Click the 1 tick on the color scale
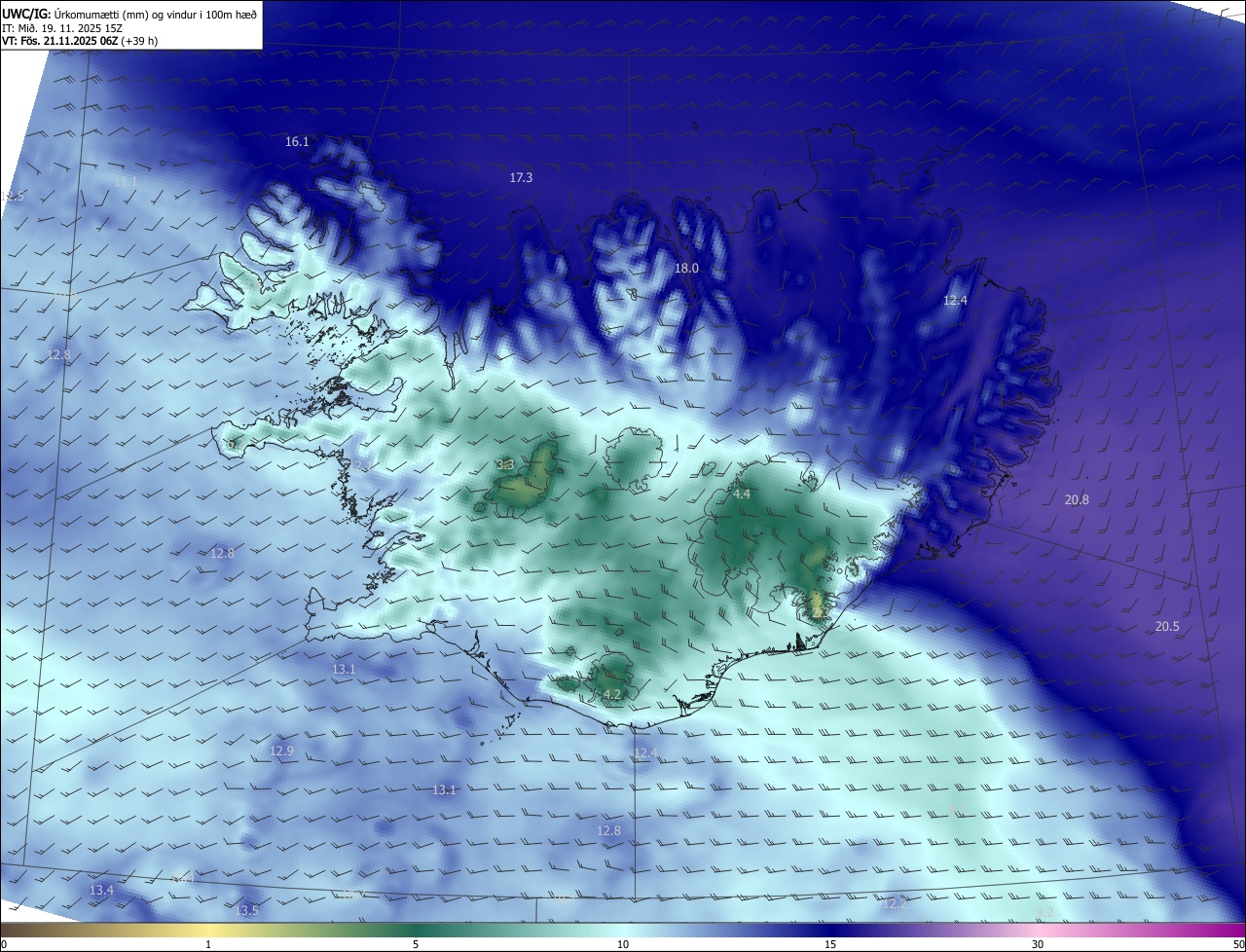Viewport: 1246px width, 952px height. click(208, 944)
